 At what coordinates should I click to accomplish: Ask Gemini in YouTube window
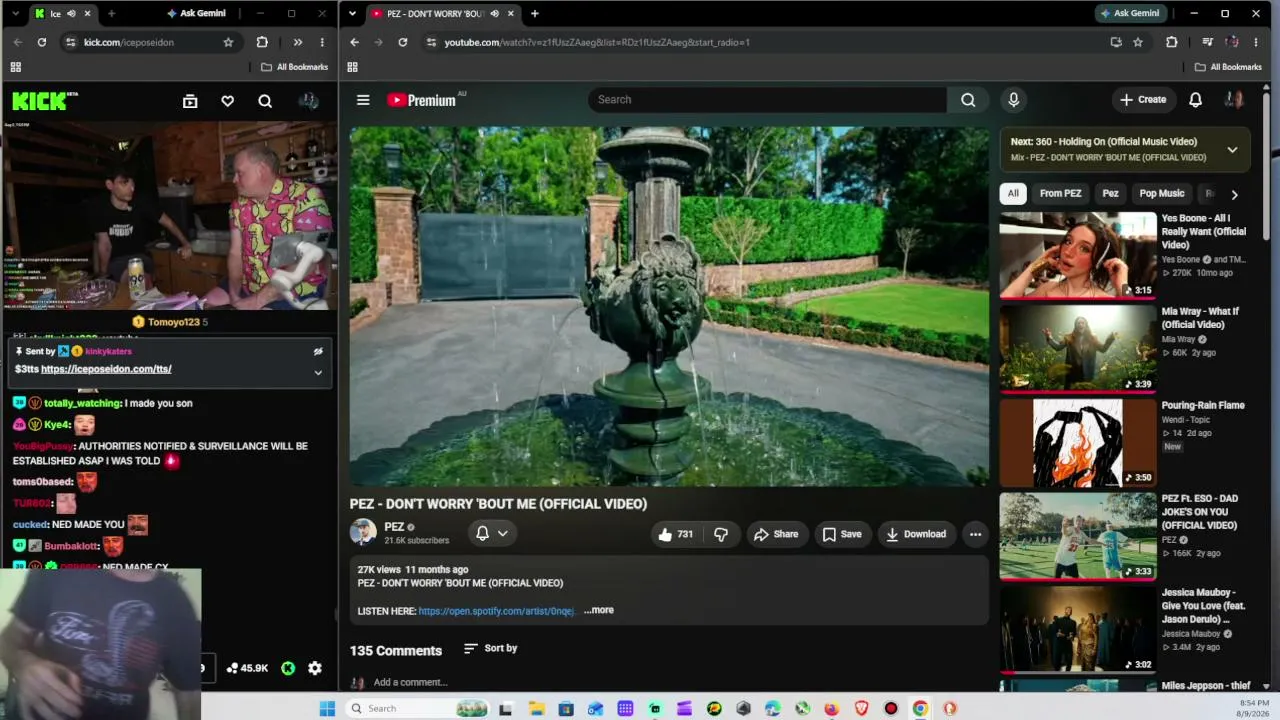click(x=1131, y=13)
